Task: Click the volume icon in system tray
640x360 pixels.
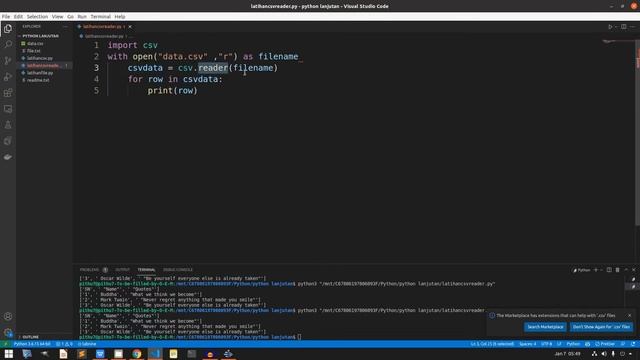Action: [604, 354]
